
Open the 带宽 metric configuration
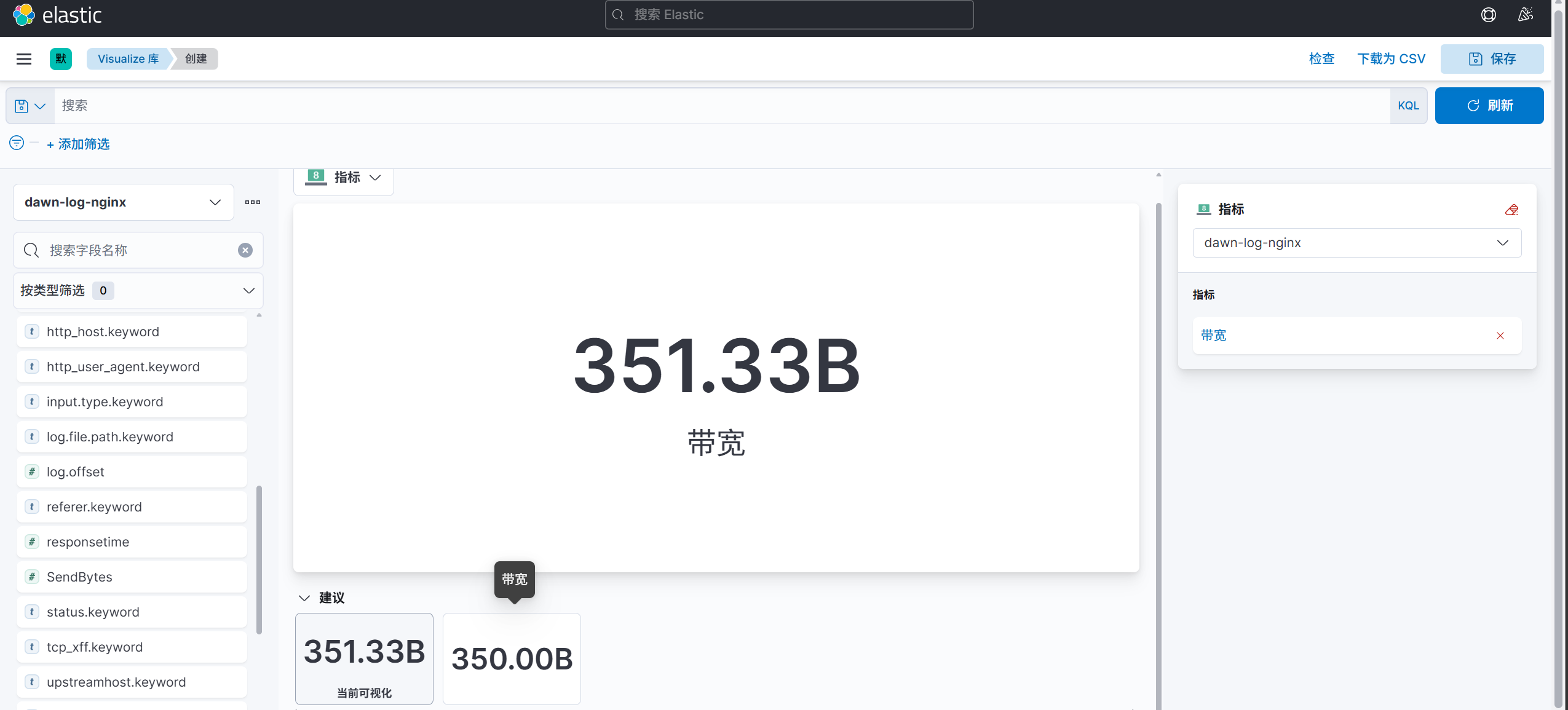[x=1213, y=336]
